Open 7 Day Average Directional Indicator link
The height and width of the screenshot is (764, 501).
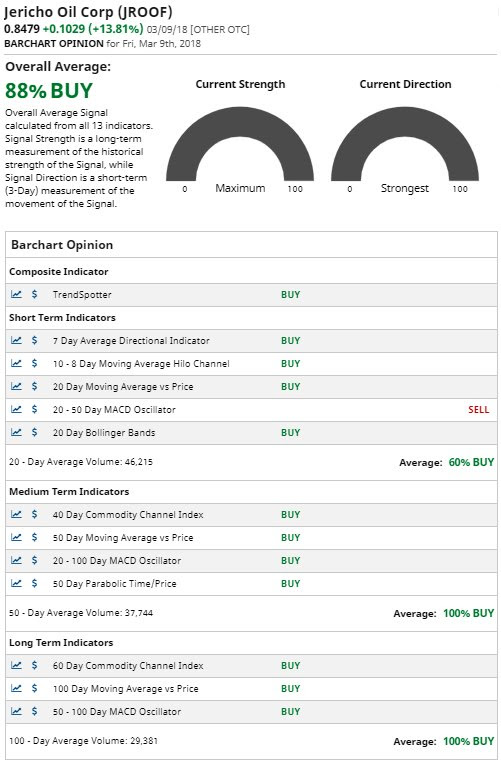pos(131,341)
